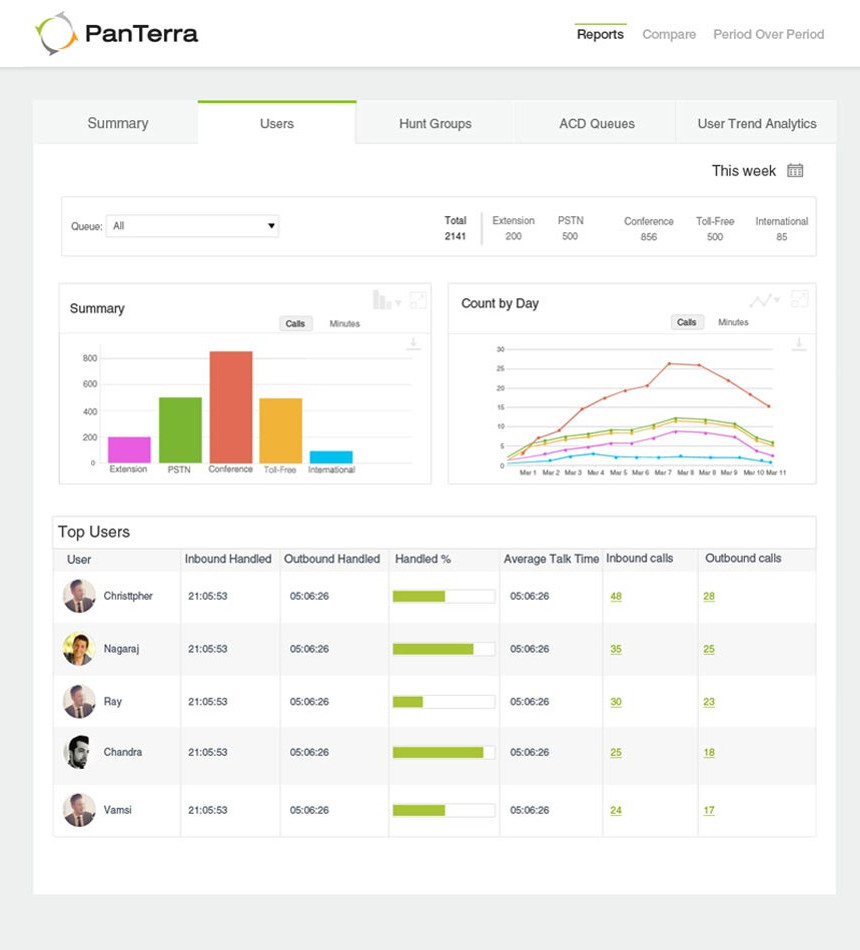Screen dimensions: 860x950
Task: Click the PanTerra logo
Action: tap(116, 34)
